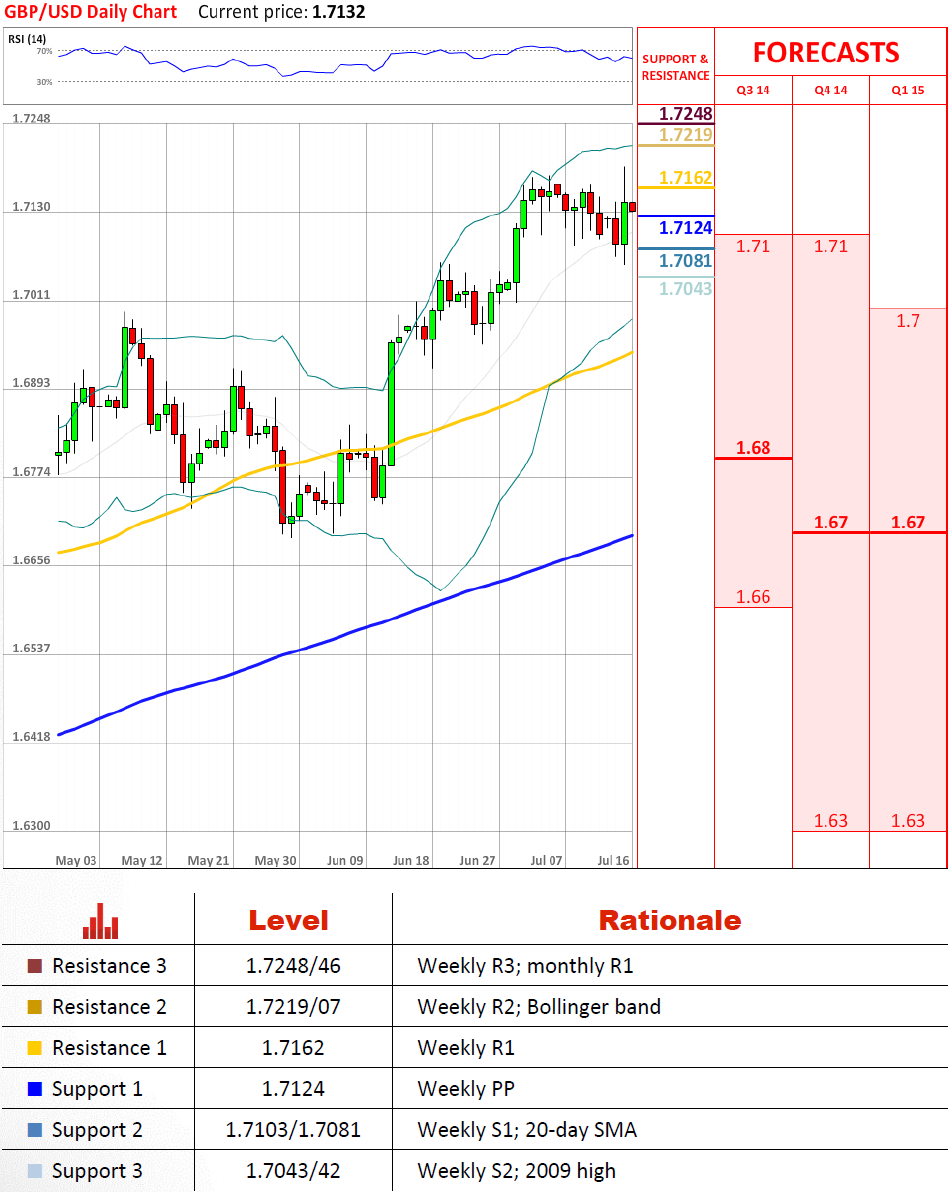Click the level cell 1.7219/07
Screen dimensions: 949x1192
[x=293, y=1007]
